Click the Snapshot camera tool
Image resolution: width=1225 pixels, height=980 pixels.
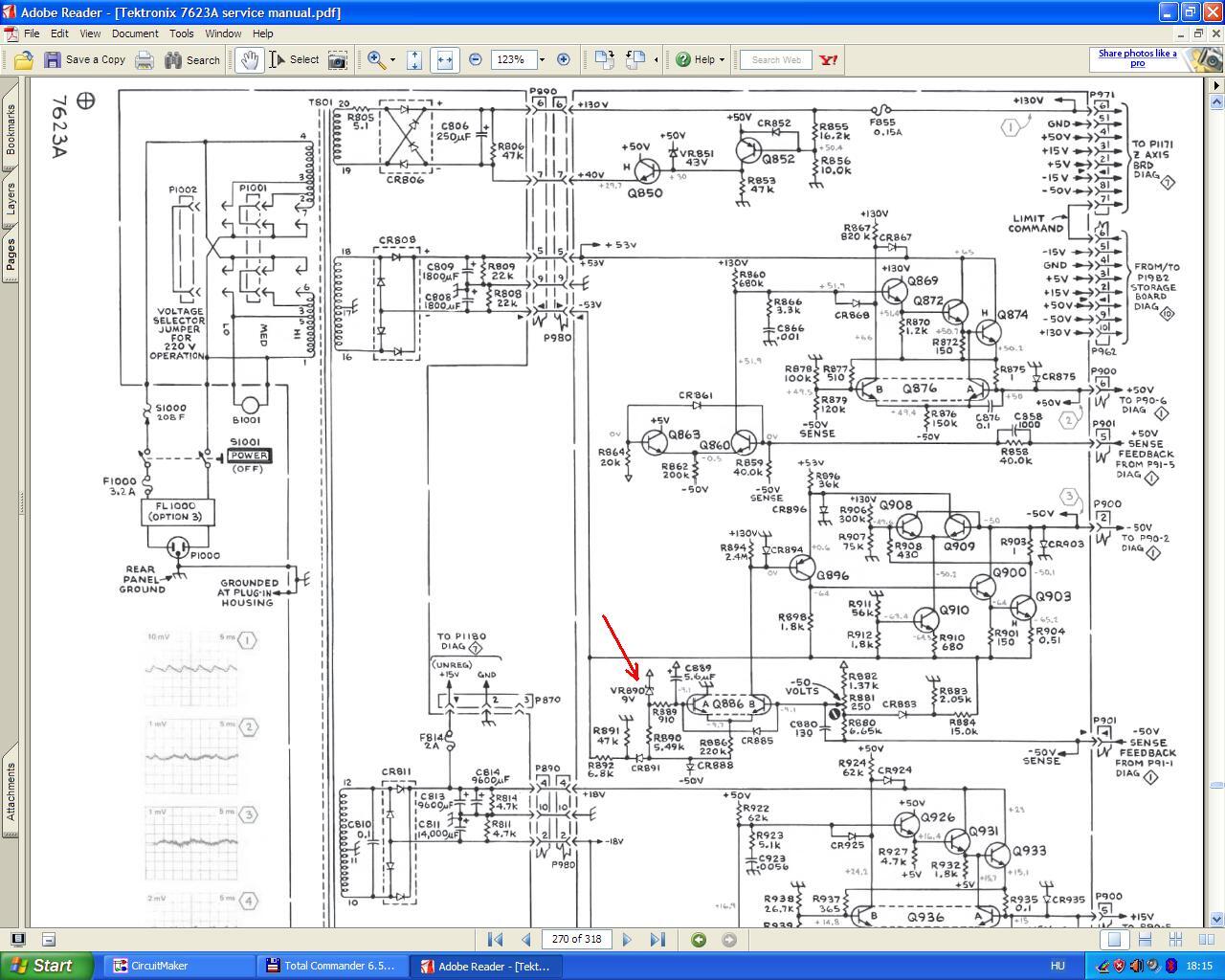tap(338, 60)
